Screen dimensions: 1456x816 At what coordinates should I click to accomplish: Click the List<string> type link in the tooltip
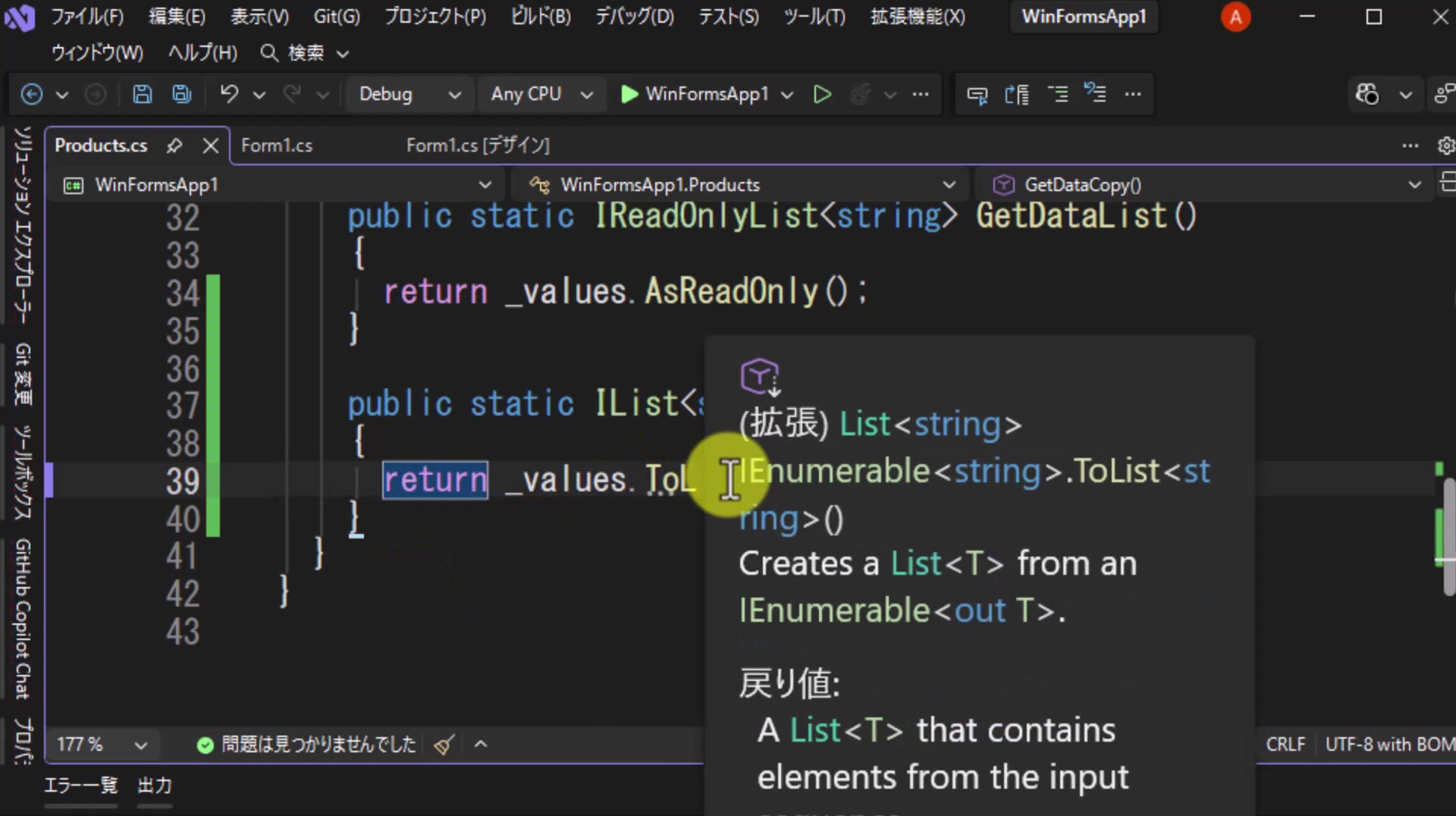coord(930,425)
